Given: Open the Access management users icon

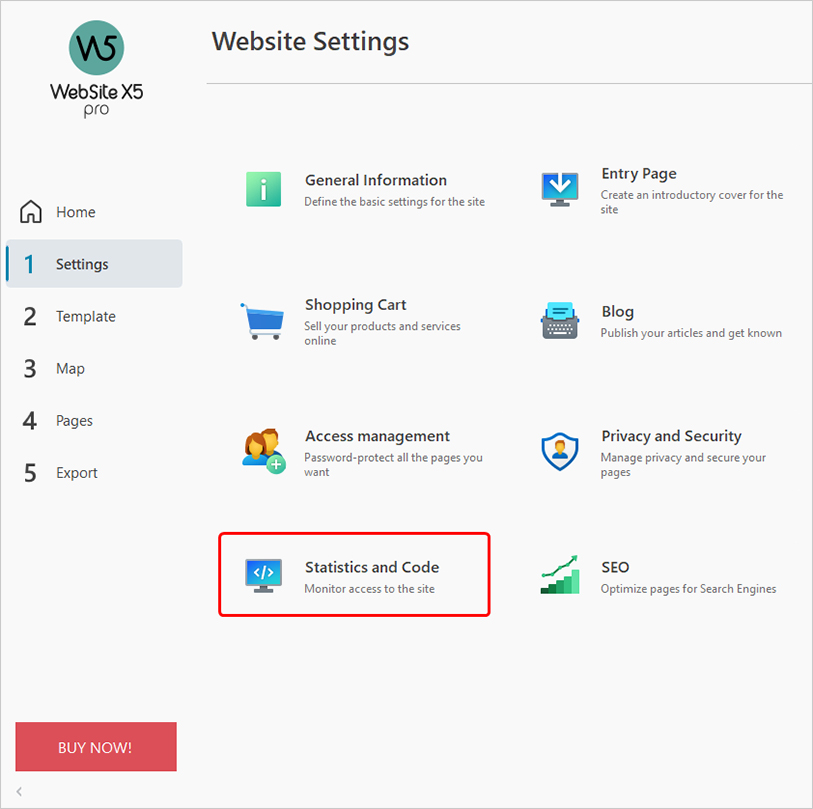Looking at the screenshot, I should (x=264, y=451).
